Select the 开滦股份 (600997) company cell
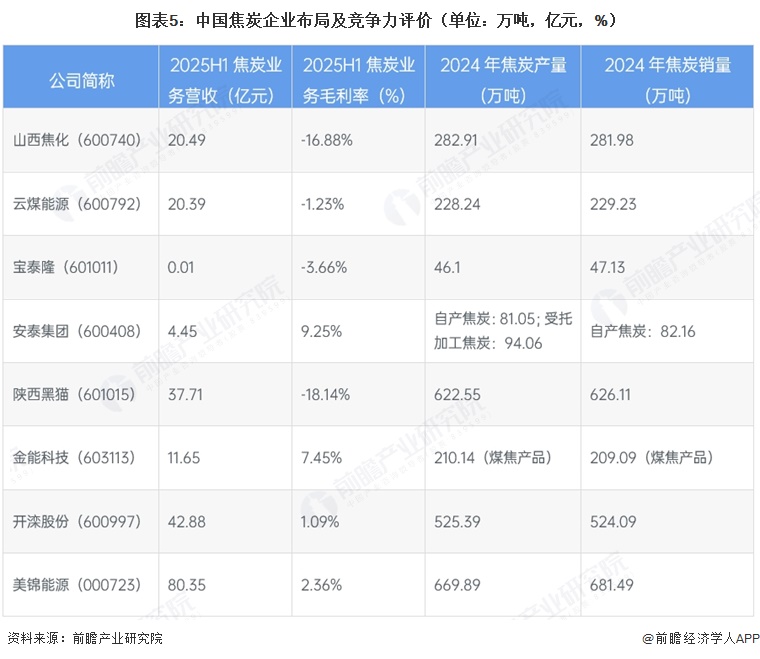 (77, 522)
